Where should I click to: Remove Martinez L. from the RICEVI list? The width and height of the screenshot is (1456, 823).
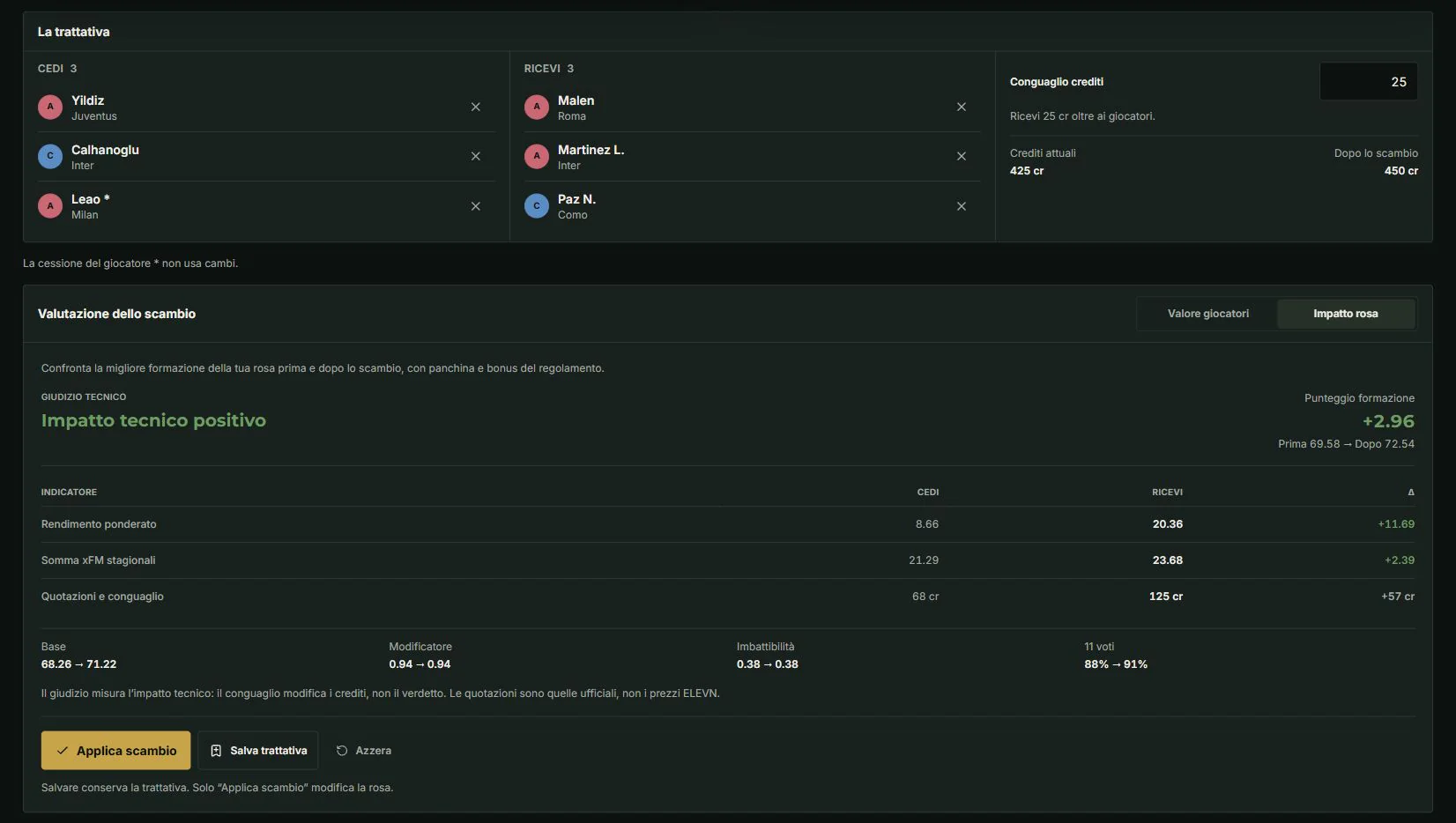tap(962, 156)
